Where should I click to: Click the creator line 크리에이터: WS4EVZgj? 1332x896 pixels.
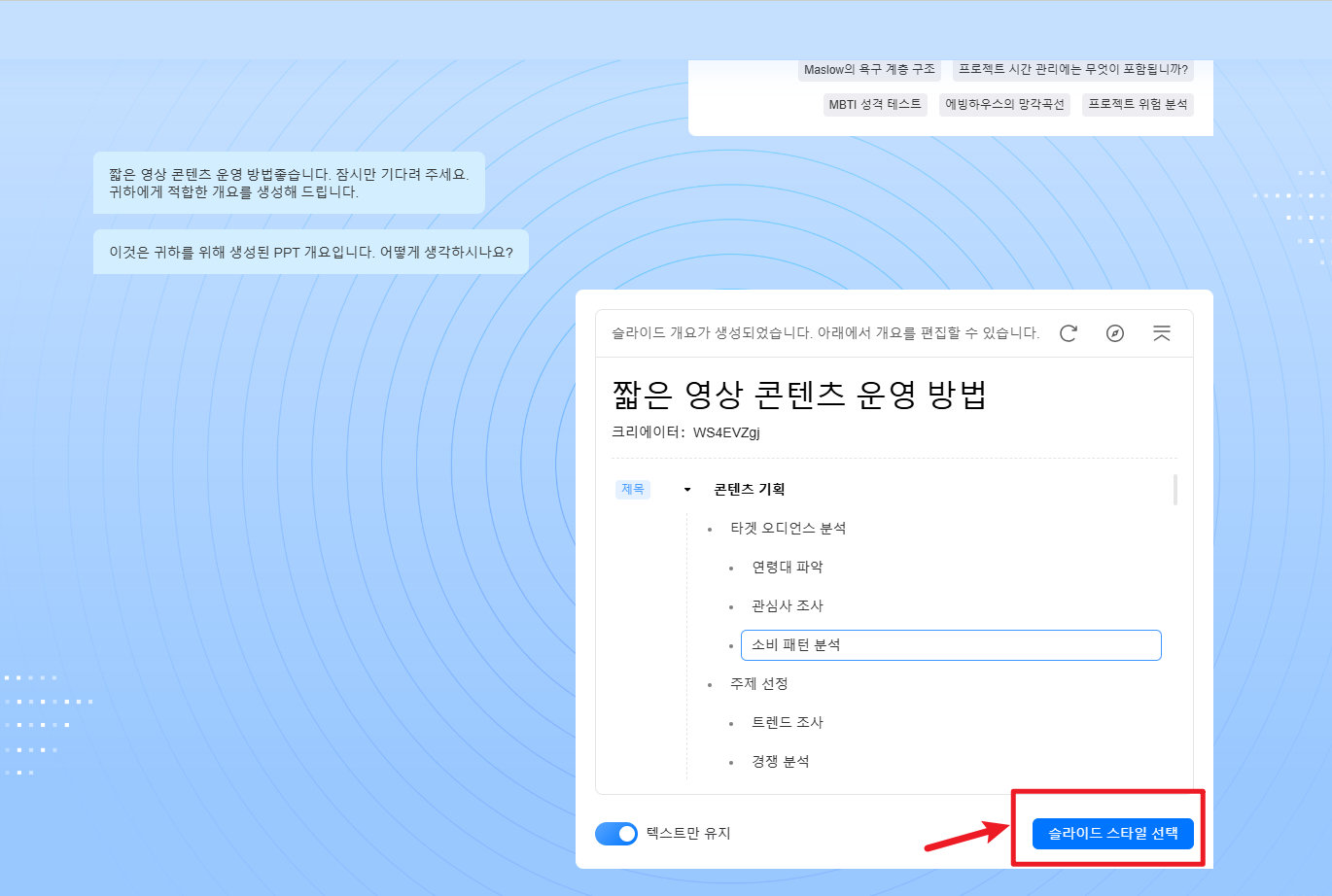685,432
